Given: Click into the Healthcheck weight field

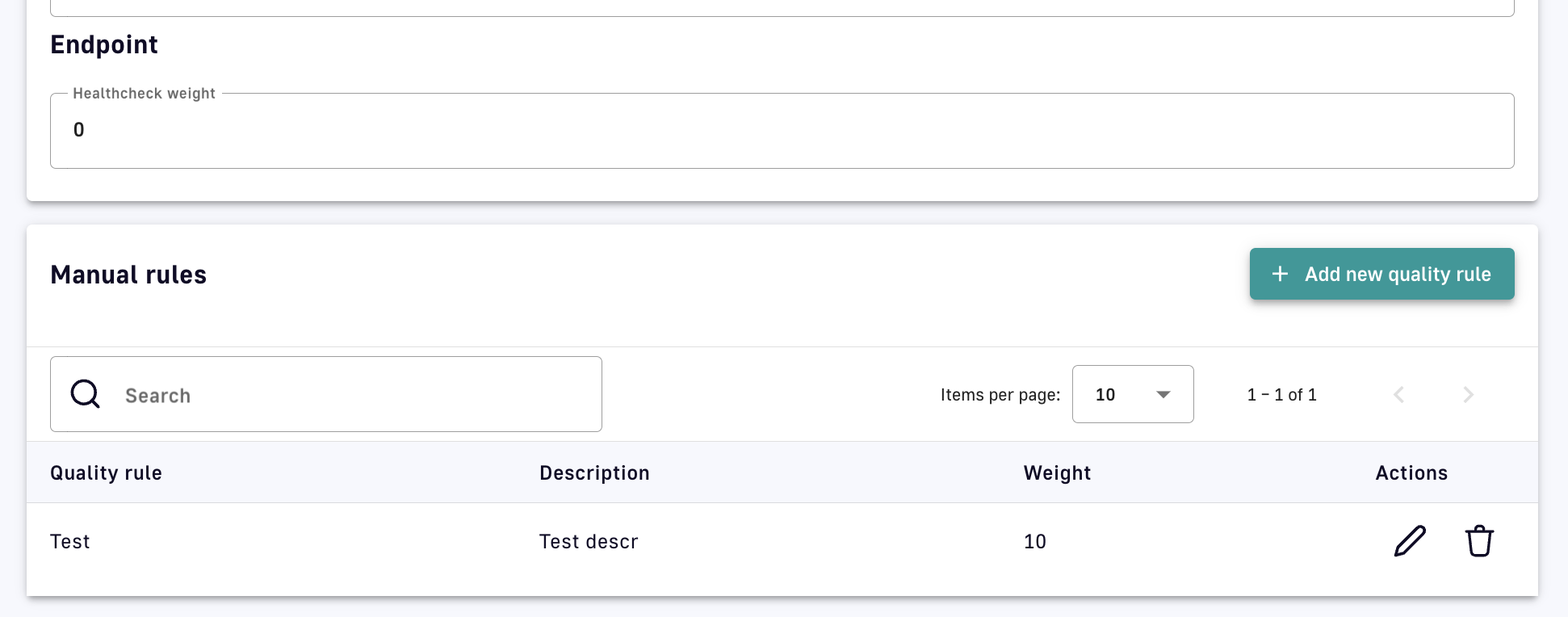Looking at the screenshot, I should (782, 131).
